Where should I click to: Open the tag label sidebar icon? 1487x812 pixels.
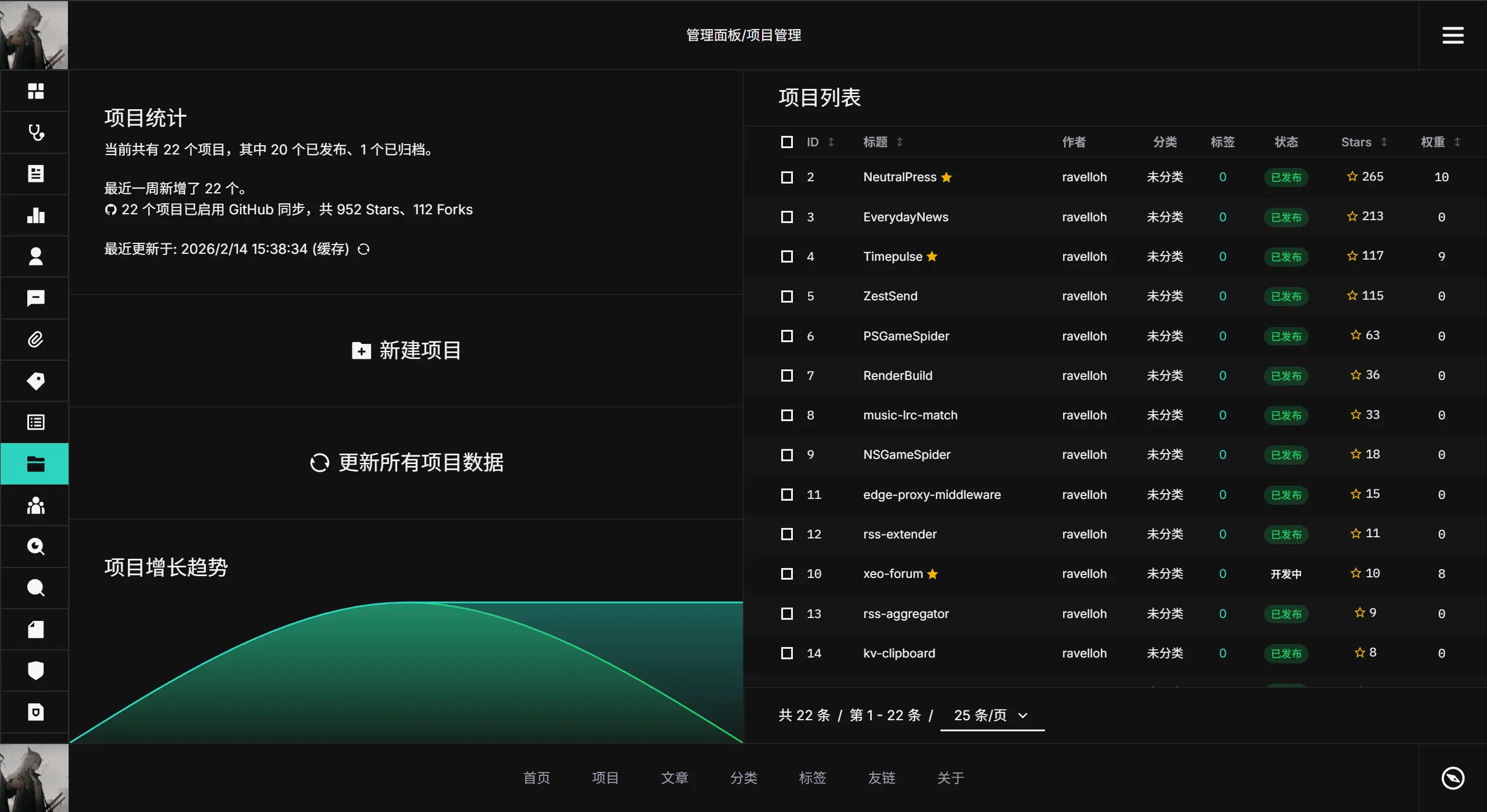tap(35, 381)
